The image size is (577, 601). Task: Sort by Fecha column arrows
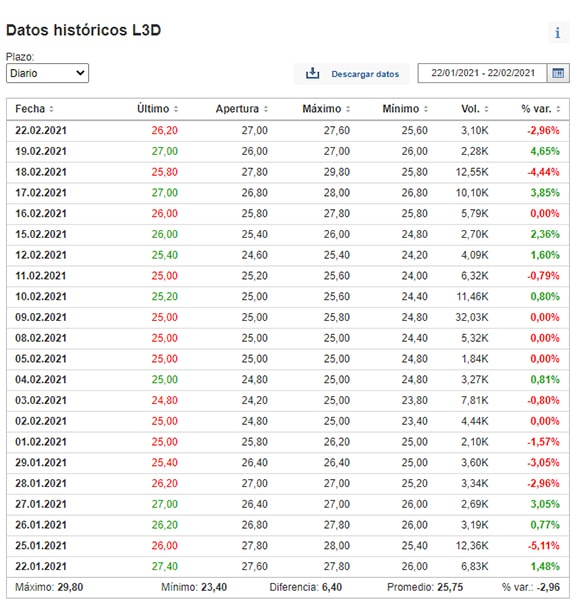[51, 109]
